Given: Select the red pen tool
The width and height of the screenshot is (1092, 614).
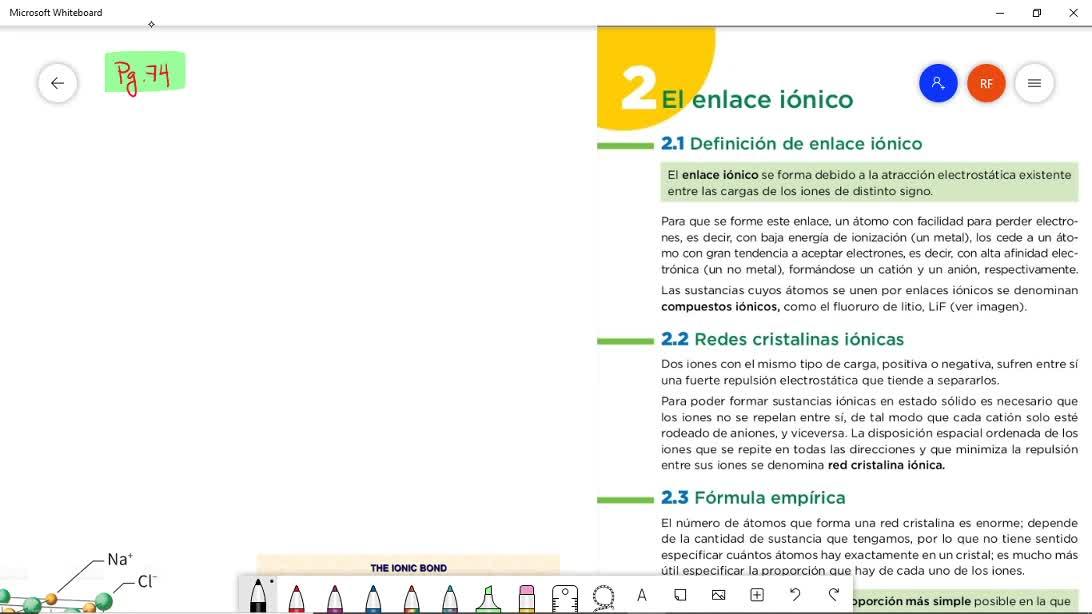Looking at the screenshot, I should [297, 599].
